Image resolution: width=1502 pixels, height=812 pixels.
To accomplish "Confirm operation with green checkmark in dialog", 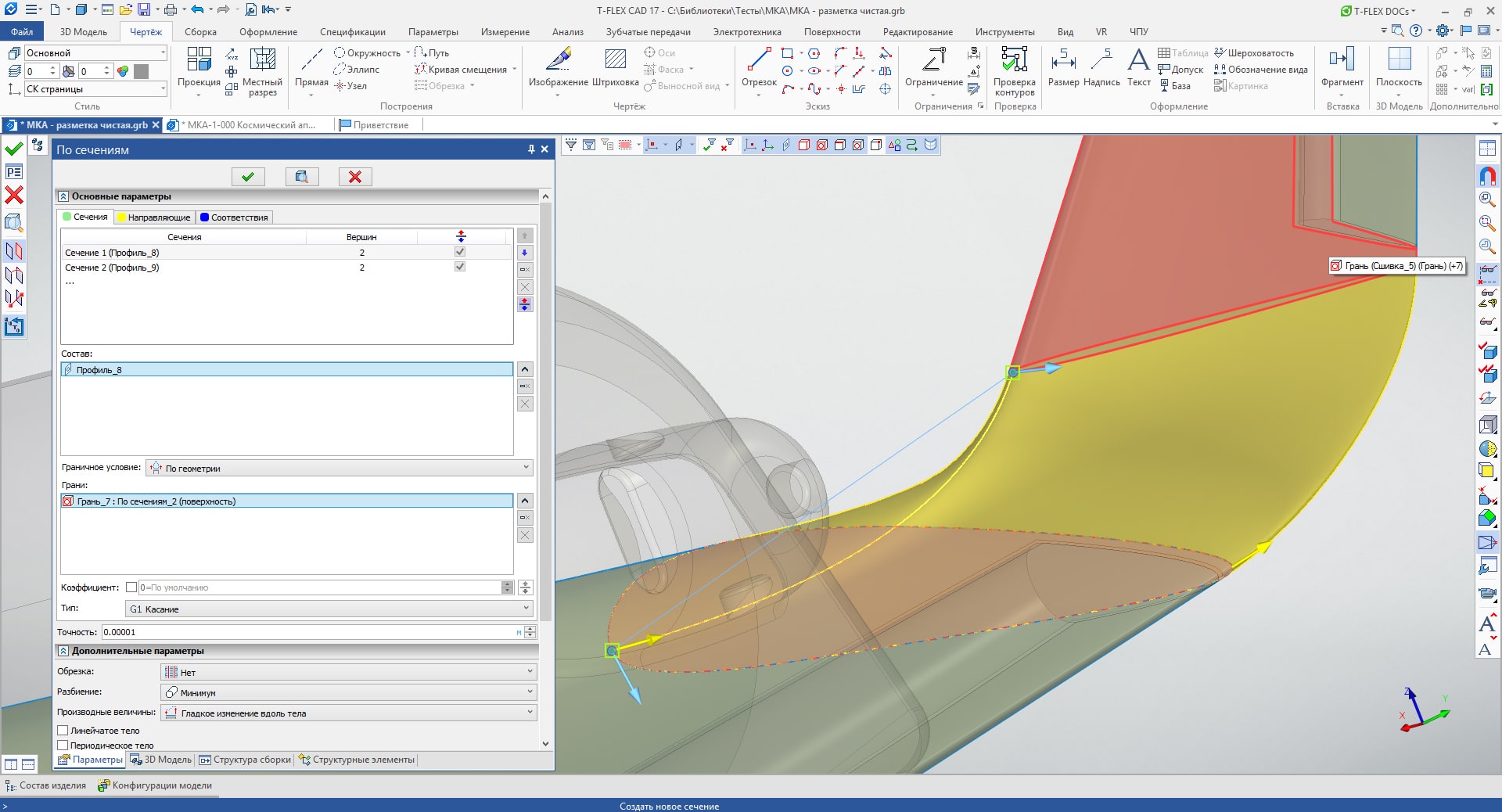I will (x=248, y=177).
